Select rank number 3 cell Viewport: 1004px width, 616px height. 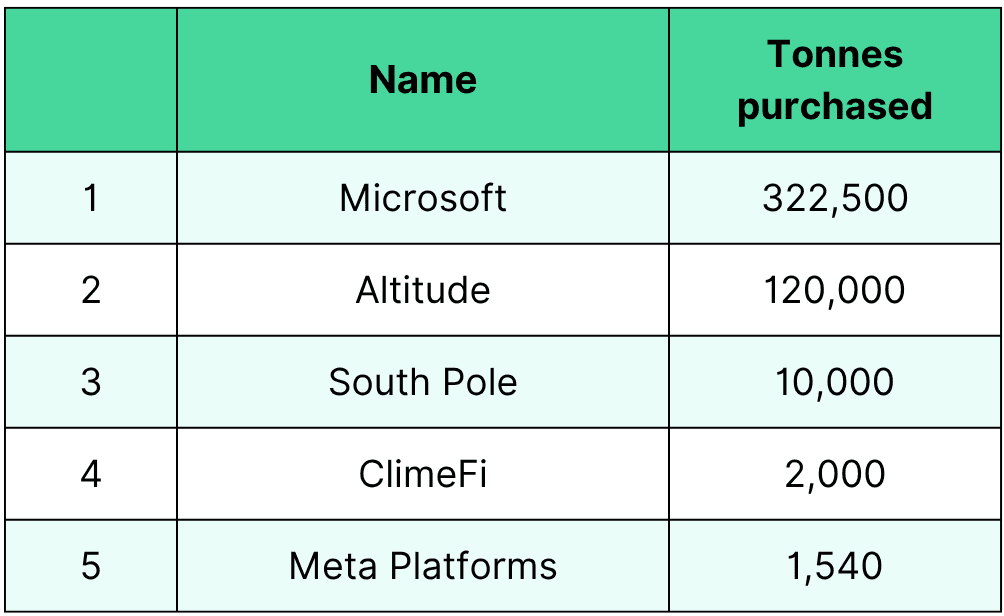coord(91,382)
